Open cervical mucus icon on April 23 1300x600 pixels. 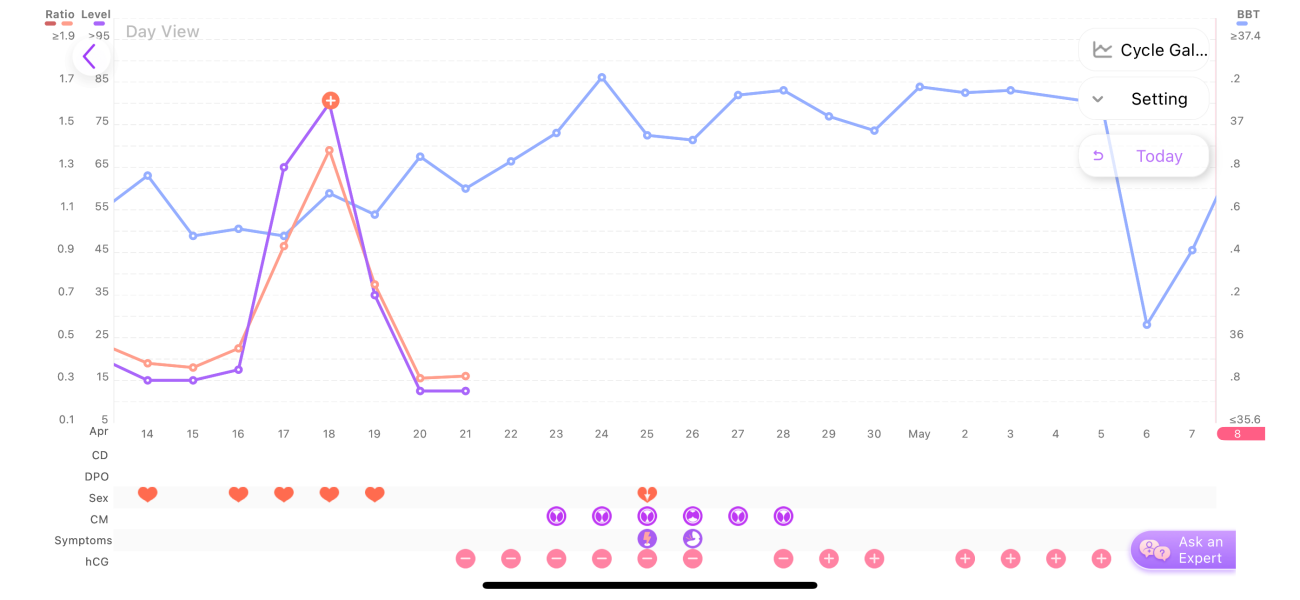click(556, 516)
